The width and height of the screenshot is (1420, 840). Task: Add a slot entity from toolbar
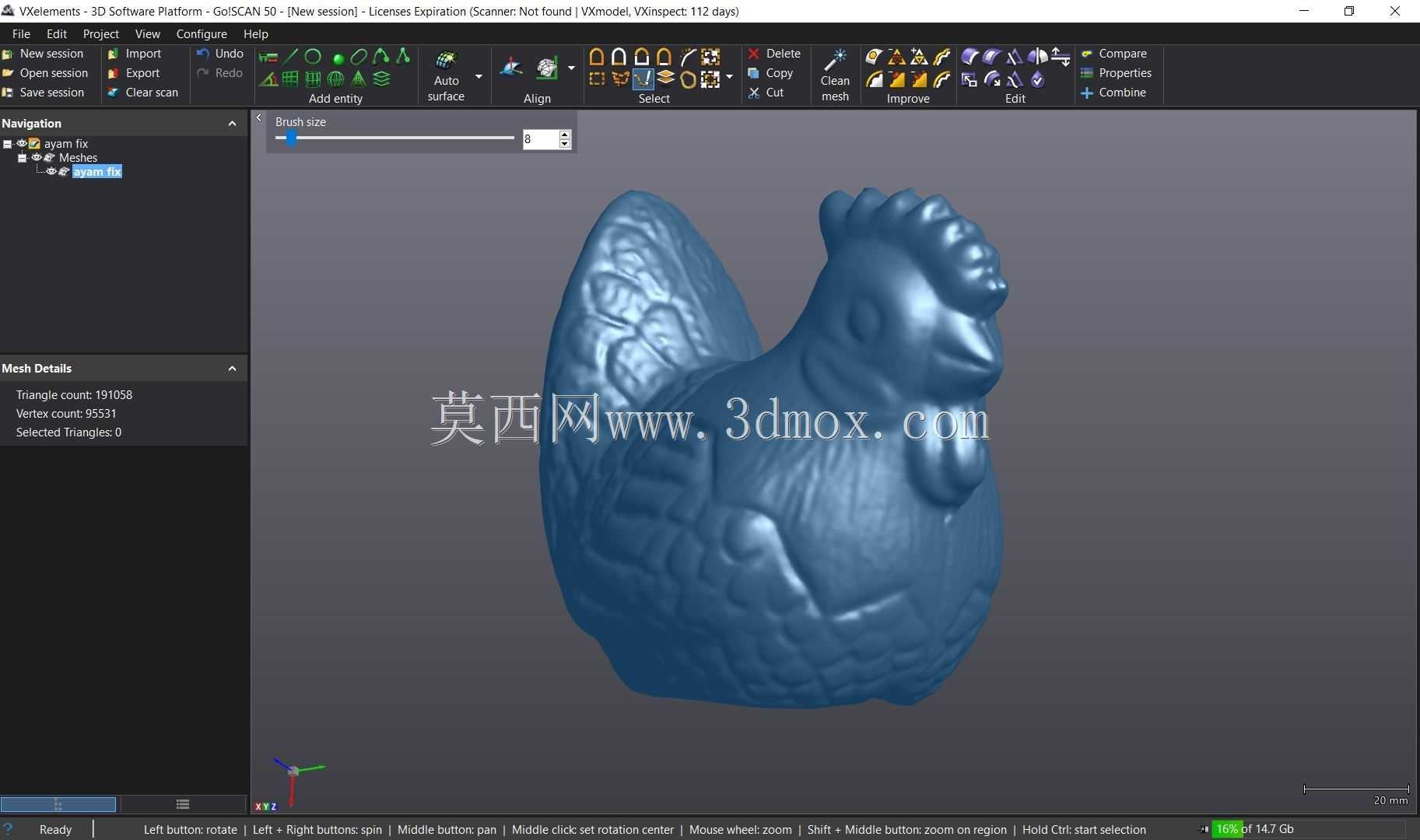359,57
